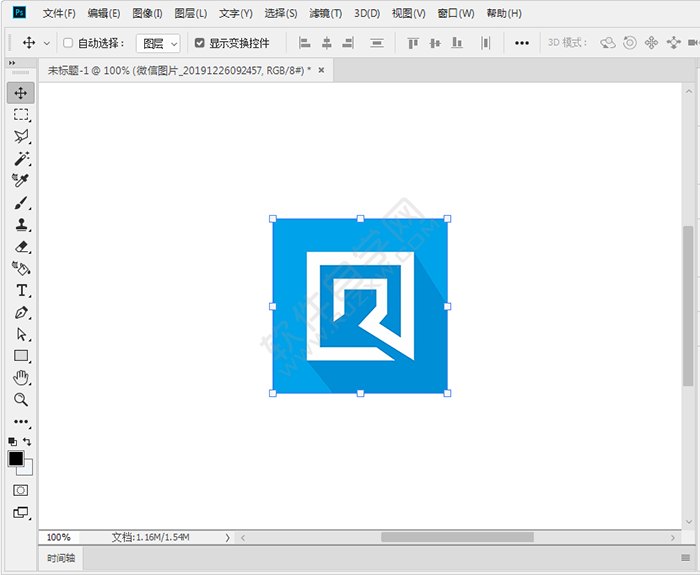700x575 pixels.
Task: Uncheck the 显示变换控件 checkbox
Action: coord(200,43)
